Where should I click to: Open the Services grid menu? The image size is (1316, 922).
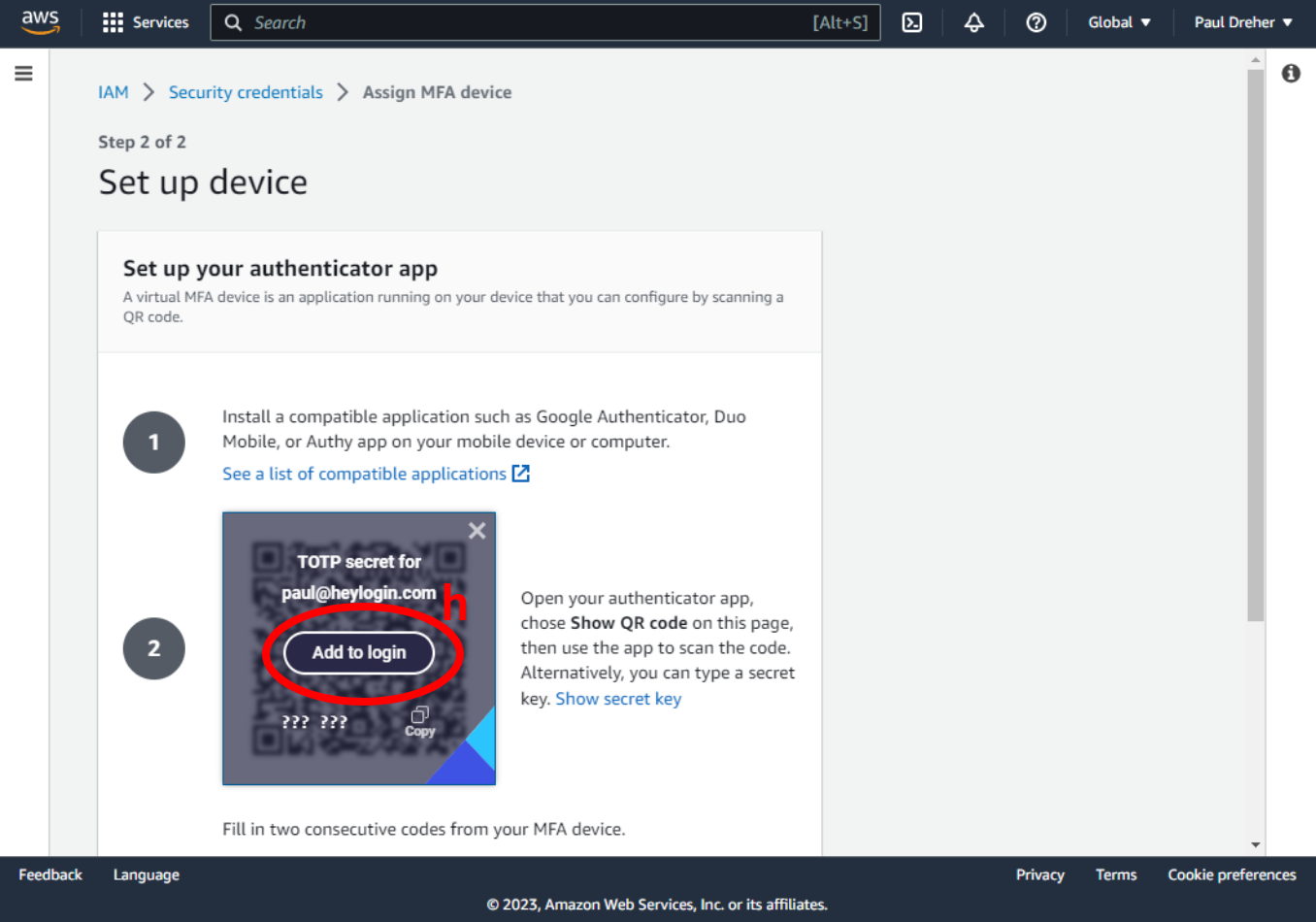pyautogui.click(x=113, y=22)
